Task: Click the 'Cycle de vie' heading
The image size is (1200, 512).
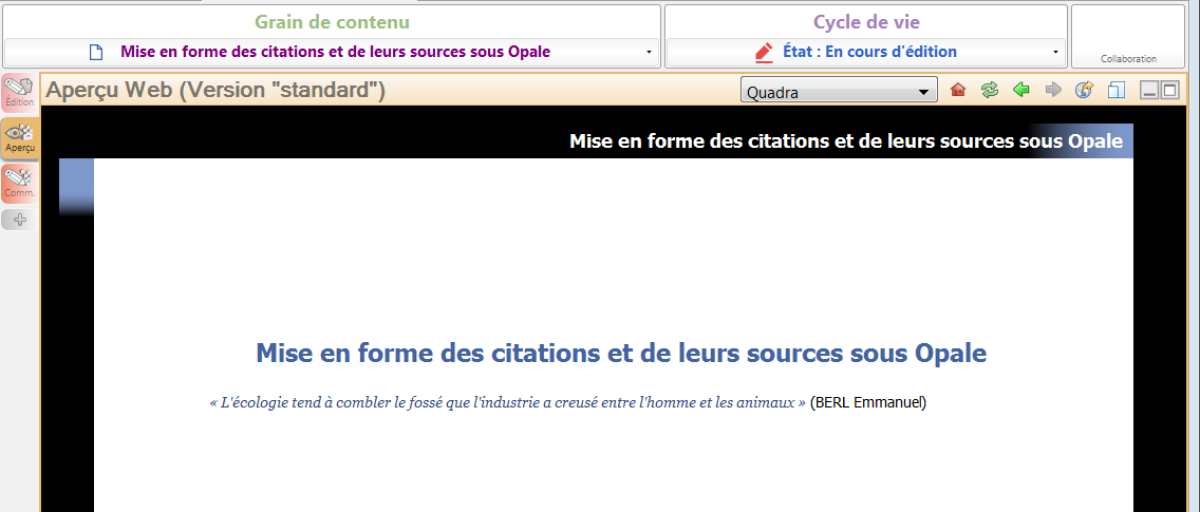Action: click(x=866, y=22)
